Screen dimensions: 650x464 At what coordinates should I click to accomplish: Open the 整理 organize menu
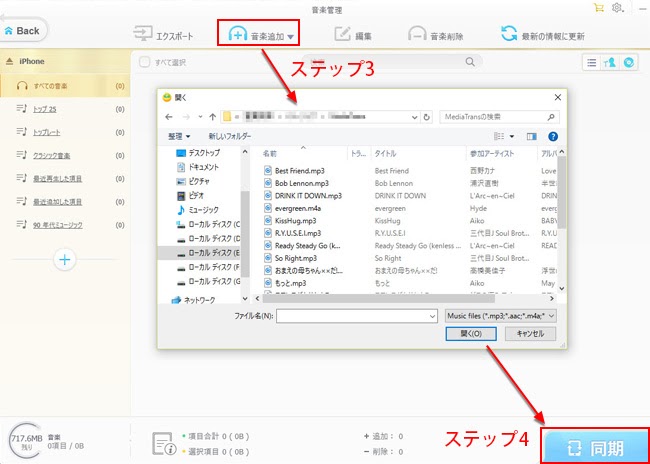[179, 136]
